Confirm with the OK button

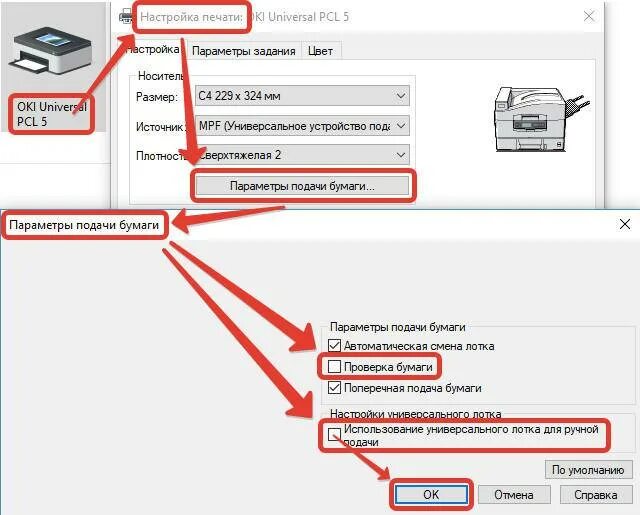(x=431, y=495)
